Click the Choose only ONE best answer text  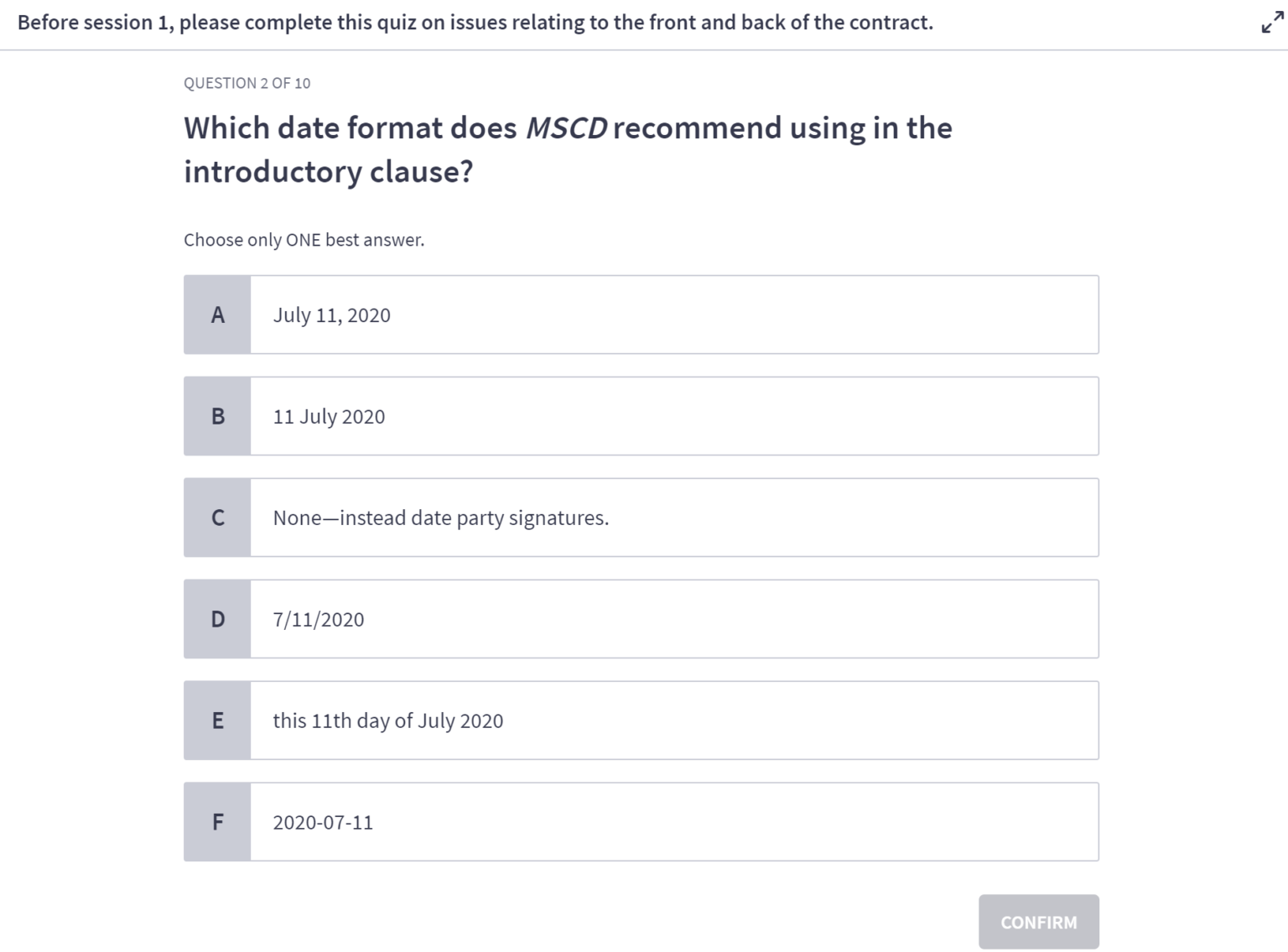click(304, 240)
